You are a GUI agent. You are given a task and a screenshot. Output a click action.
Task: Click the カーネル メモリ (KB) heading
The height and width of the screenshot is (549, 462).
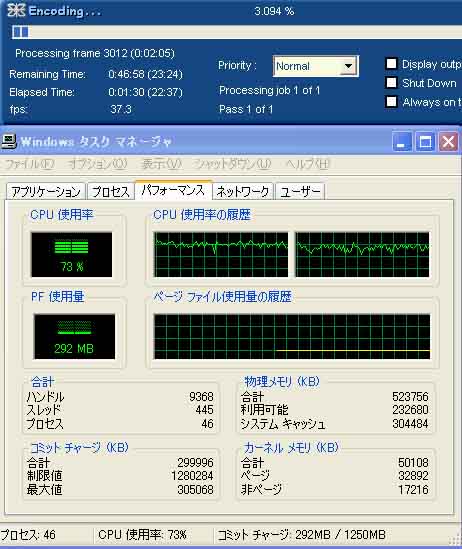click(291, 447)
